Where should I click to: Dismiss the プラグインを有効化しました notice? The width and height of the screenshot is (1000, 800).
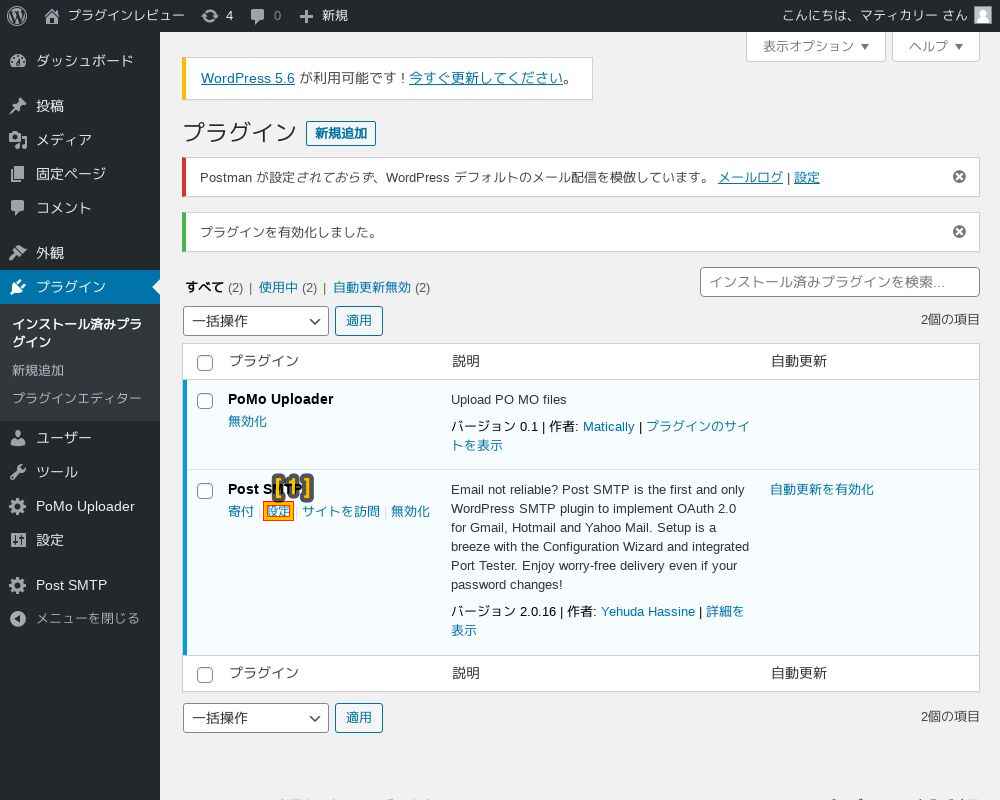(959, 232)
